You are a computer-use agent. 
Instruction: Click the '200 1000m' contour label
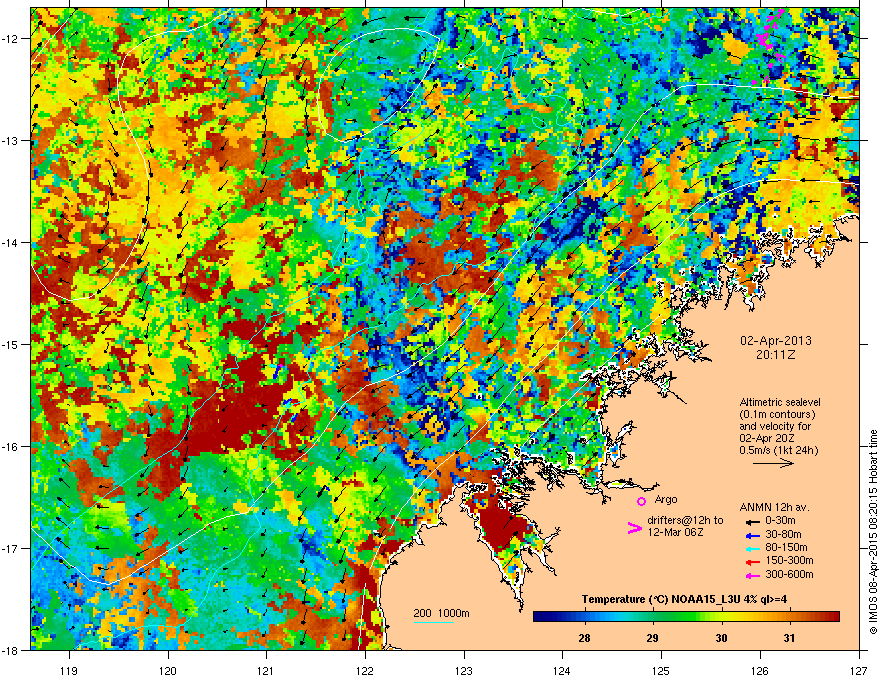click(441, 613)
